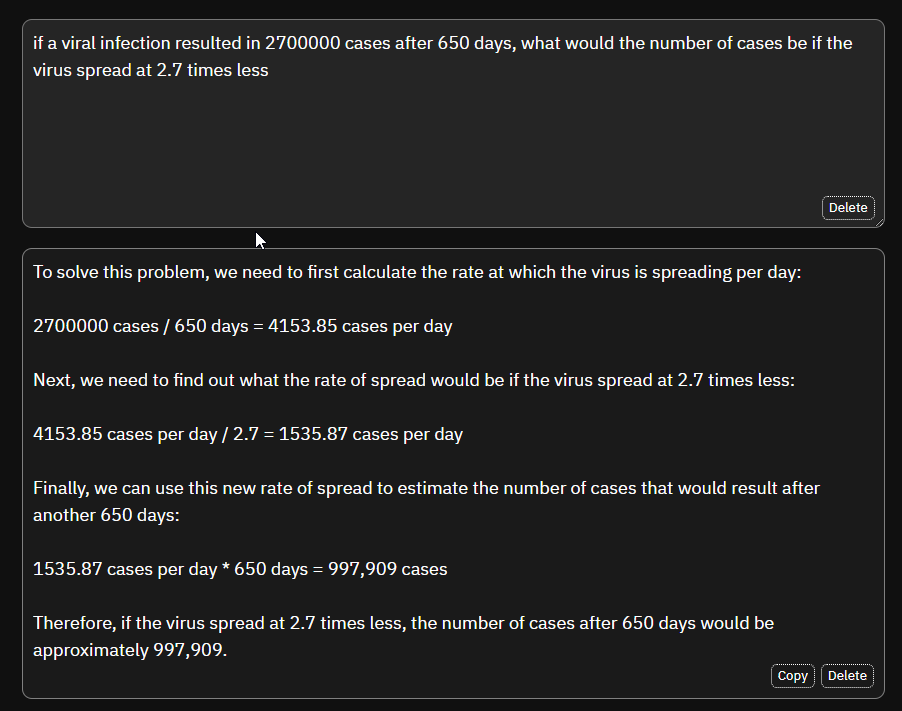Delete the user question message
Viewport: 902px width, 711px height.
coord(848,208)
